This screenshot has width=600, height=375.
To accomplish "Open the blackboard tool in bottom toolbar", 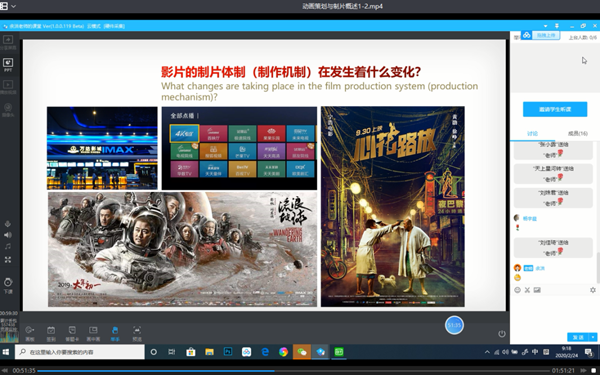I will 29,333.
